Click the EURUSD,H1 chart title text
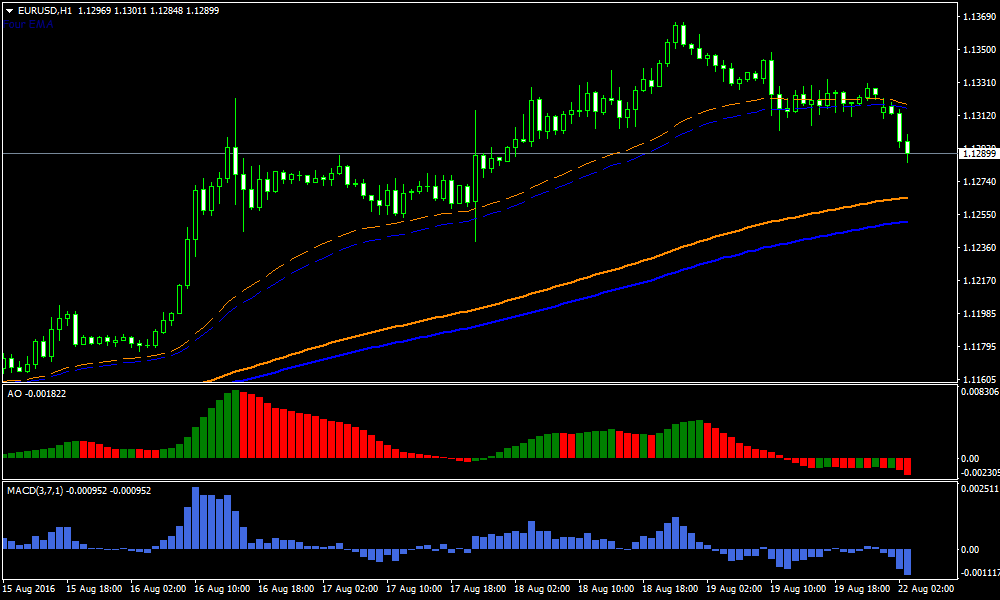The height and width of the screenshot is (600, 1000). (x=45, y=10)
